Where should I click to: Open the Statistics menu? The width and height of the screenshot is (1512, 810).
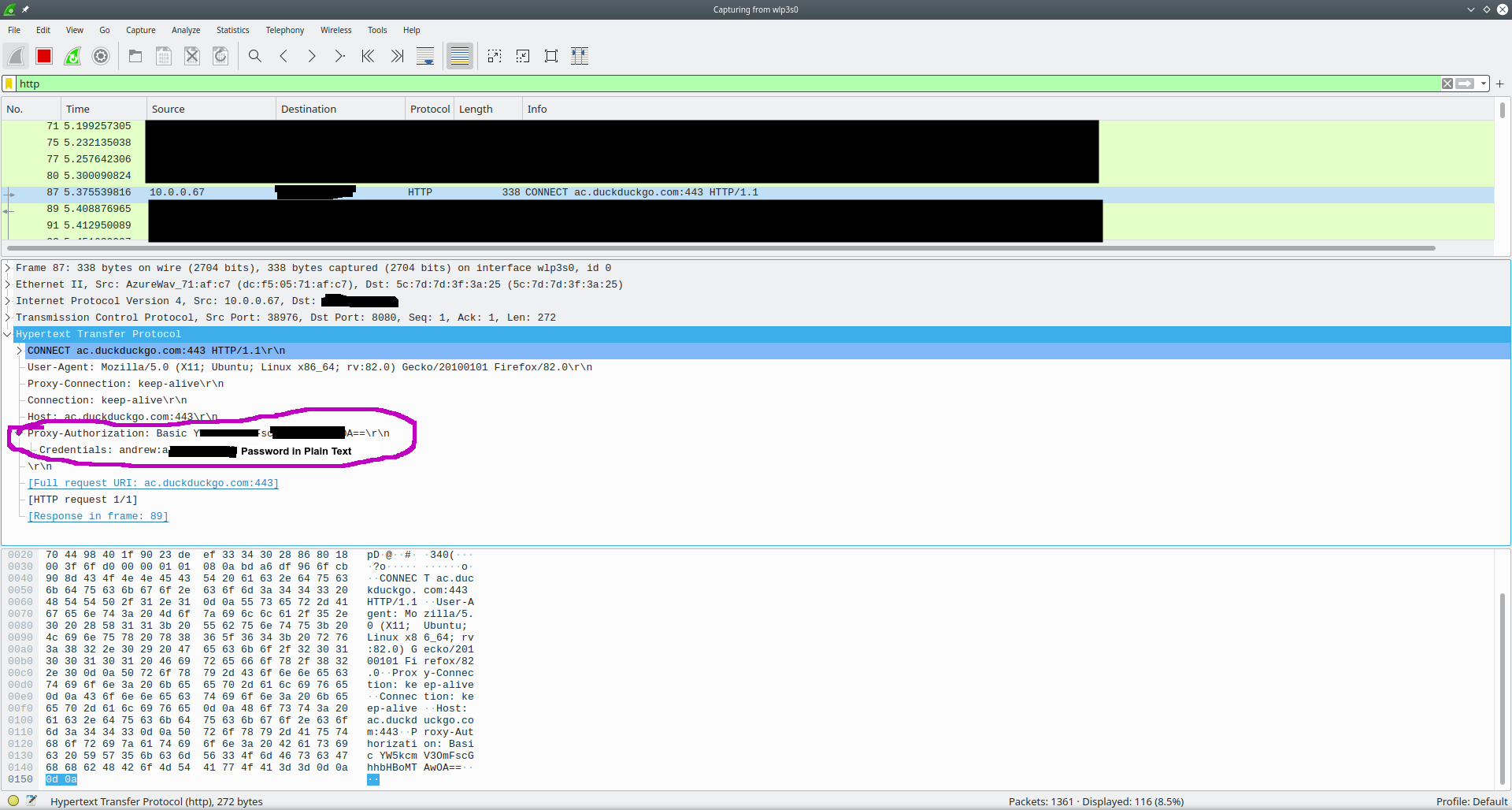(232, 30)
